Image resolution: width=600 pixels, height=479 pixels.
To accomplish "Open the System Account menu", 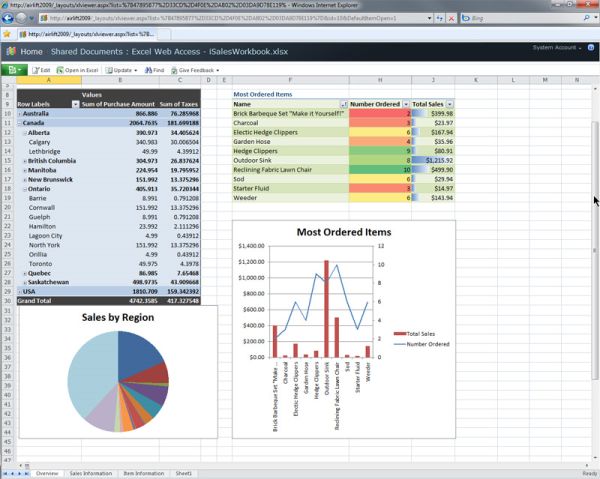I will pyautogui.click(x=557, y=47).
